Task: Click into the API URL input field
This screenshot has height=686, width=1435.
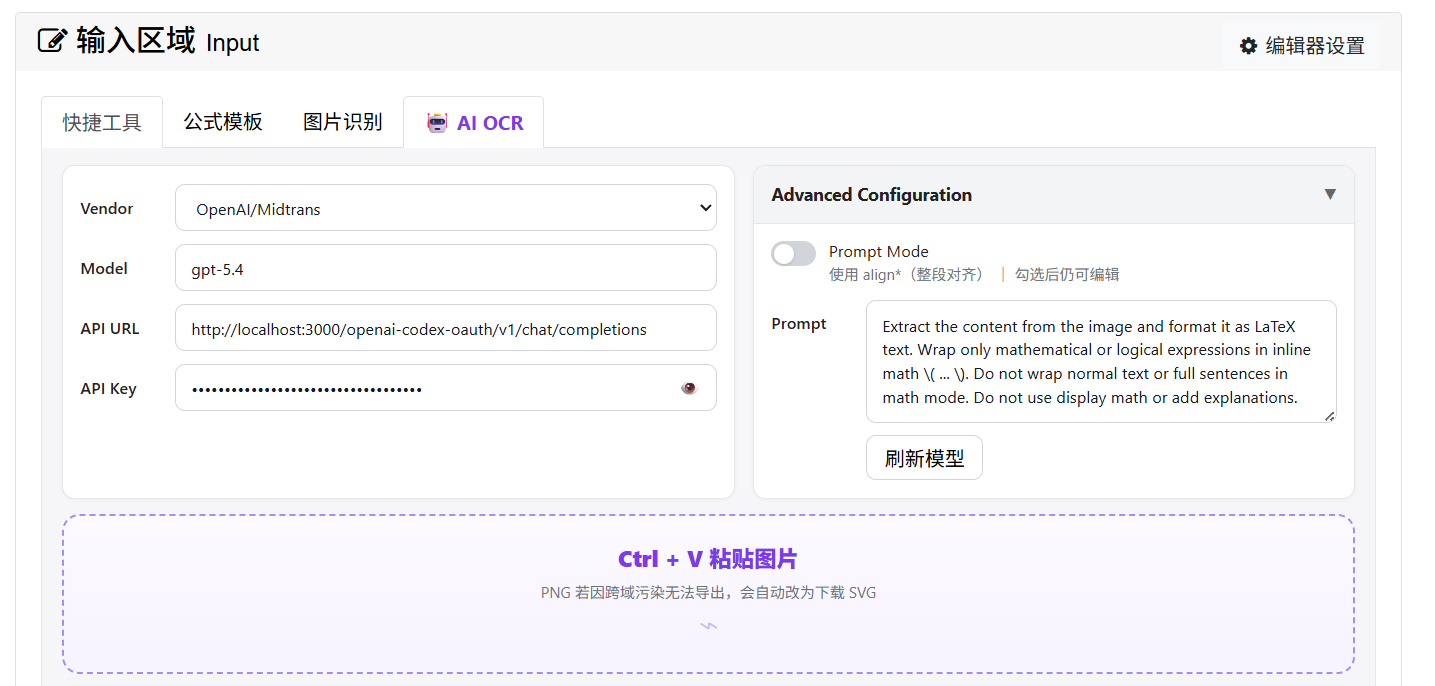Action: pos(445,328)
